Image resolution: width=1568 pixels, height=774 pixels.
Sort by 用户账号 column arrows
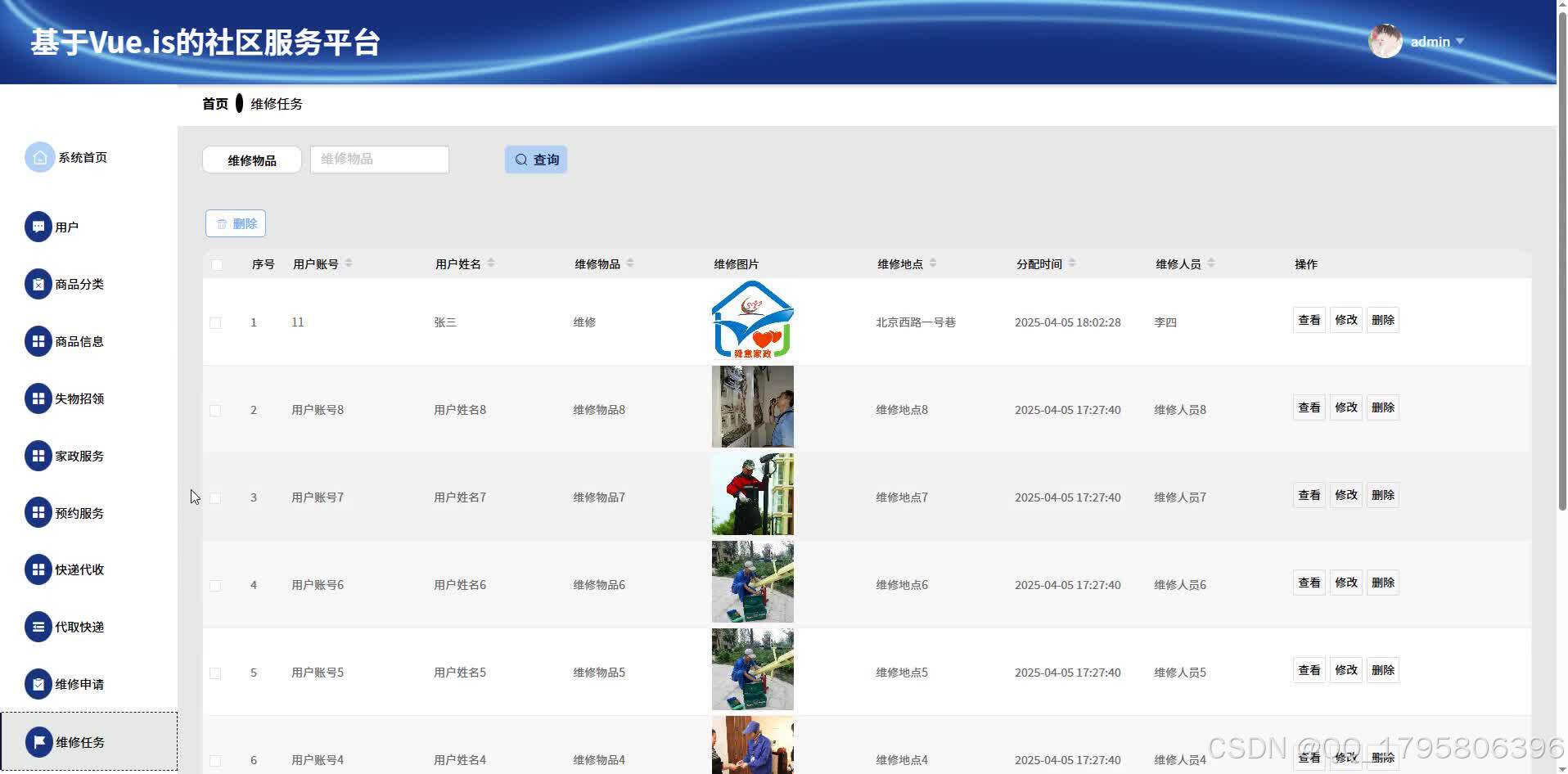point(349,263)
